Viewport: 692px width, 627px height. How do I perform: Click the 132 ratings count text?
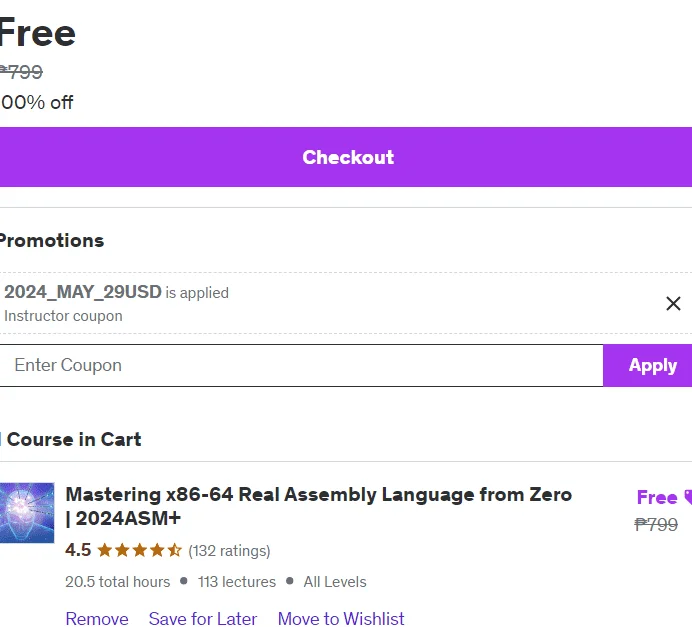tap(229, 551)
